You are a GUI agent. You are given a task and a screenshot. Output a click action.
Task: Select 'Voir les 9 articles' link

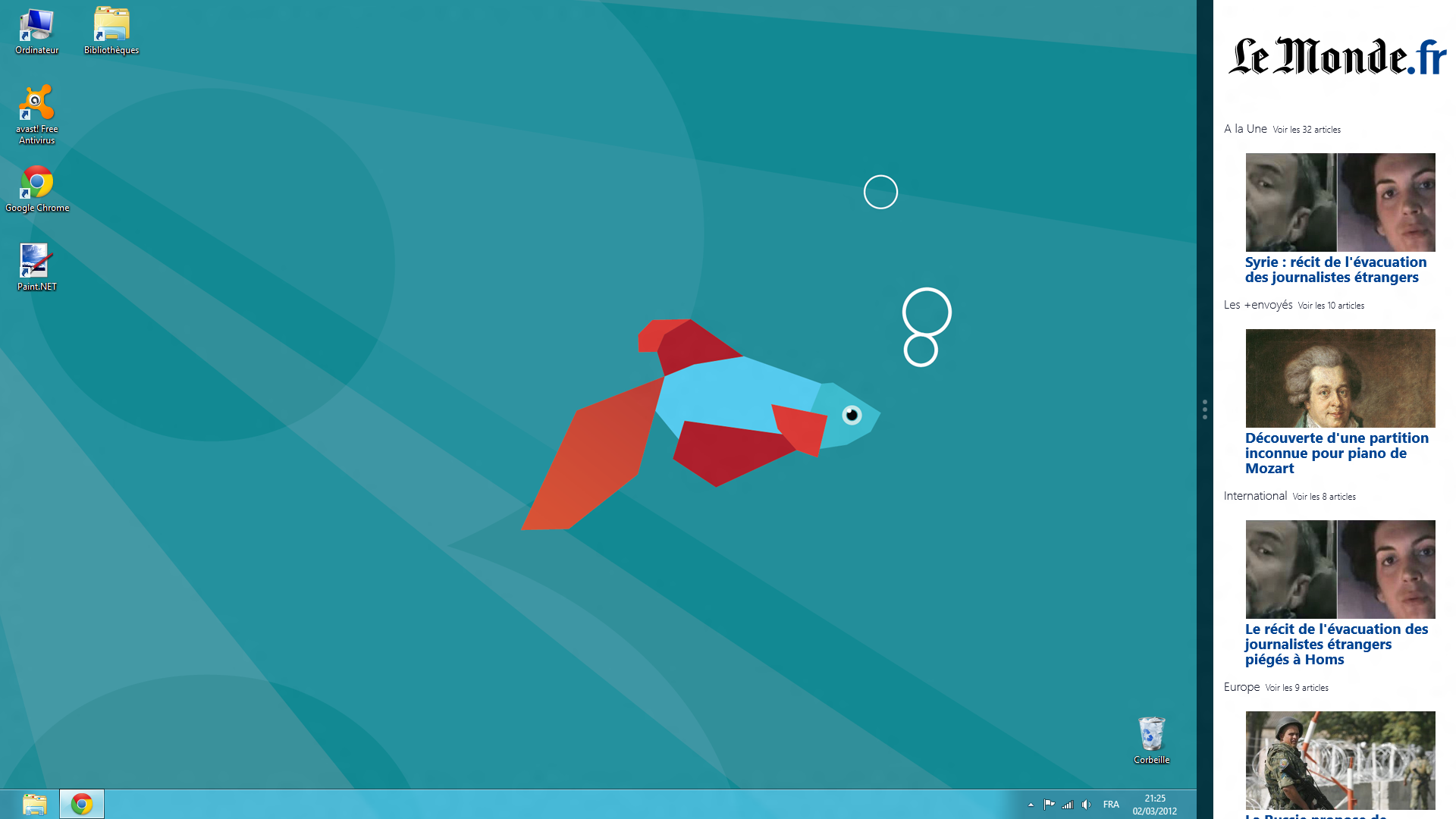click(1297, 688)
